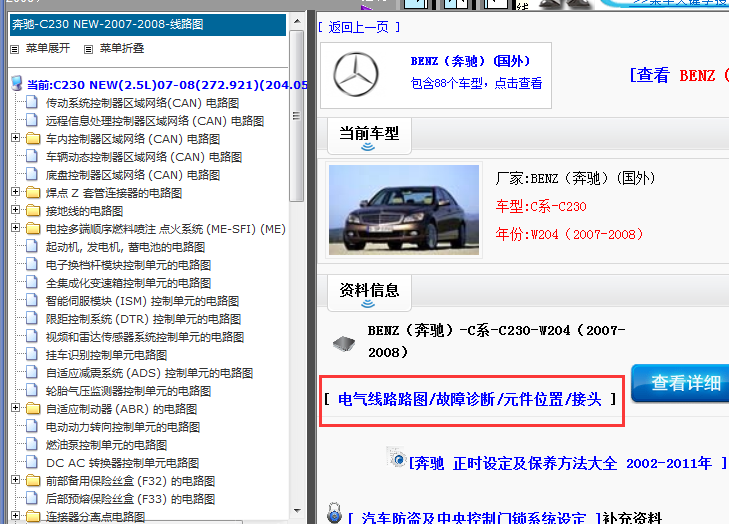
Task: Click the 菜单折叠 list icon
Action: 88,49
